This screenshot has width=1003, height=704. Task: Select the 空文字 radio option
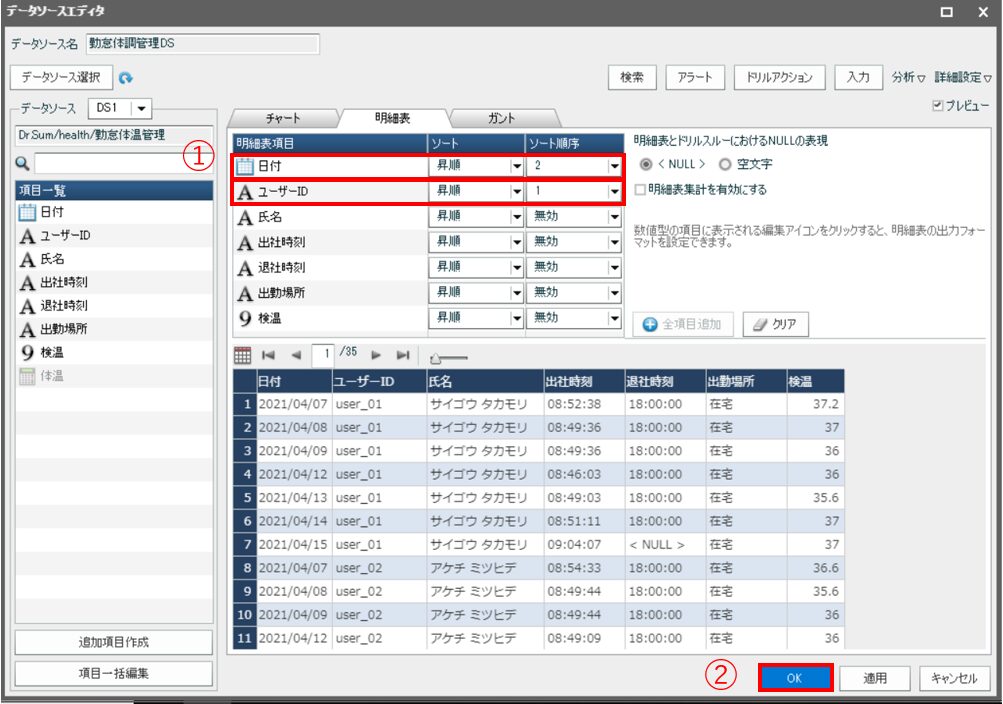725,164
